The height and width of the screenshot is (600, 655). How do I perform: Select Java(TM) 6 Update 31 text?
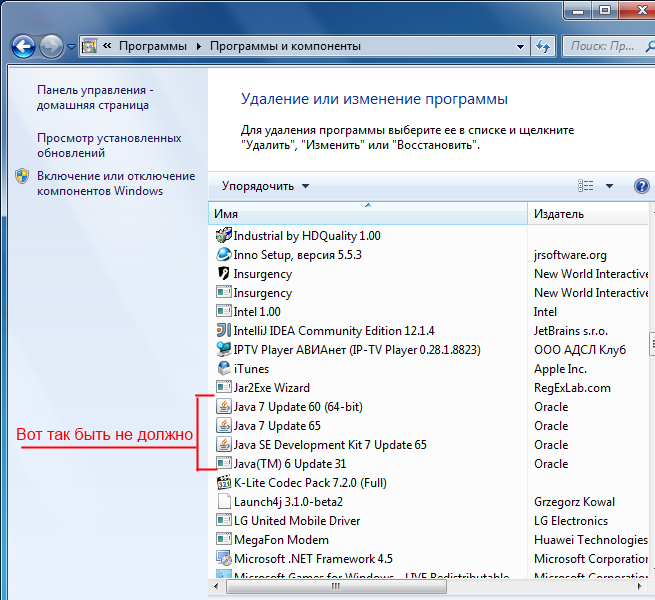tap(290, 464)
